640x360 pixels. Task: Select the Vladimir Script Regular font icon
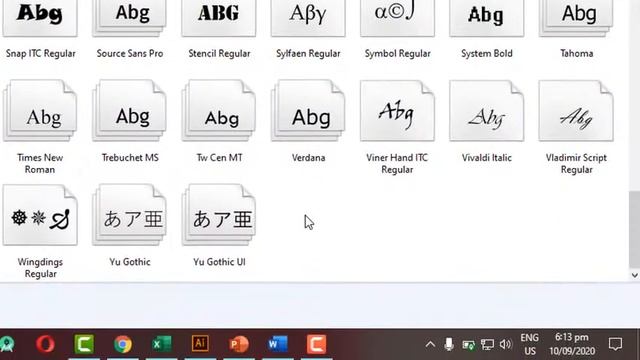point(576,111)
